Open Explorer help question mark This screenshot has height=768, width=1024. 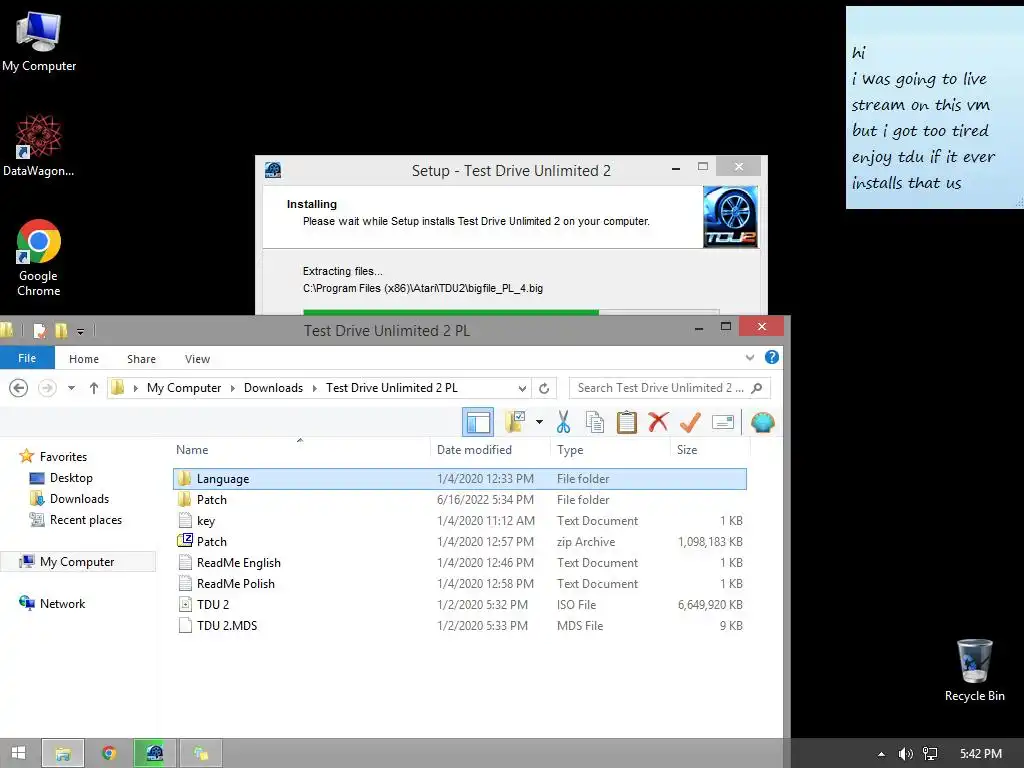coord(771,357)
